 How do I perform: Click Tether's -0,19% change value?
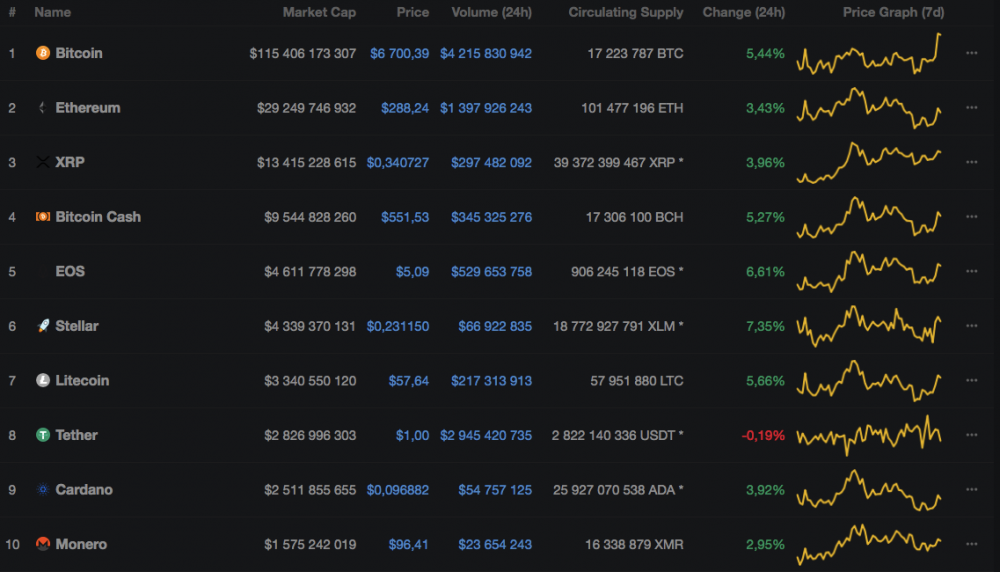[763, 436]
